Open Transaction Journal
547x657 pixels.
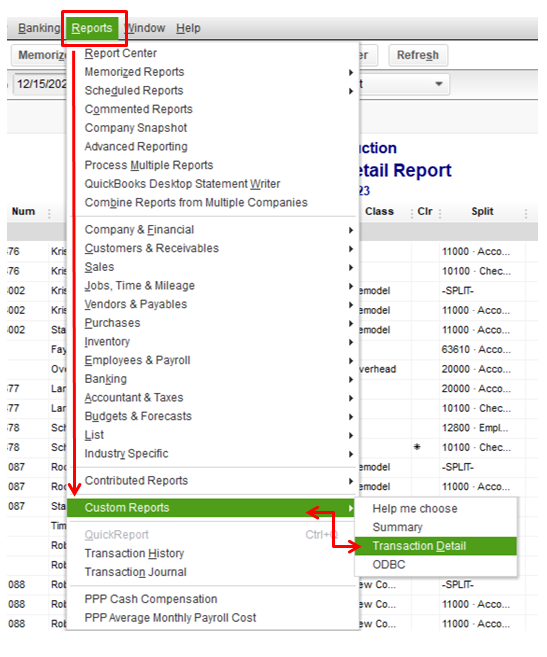click(213, 572)
